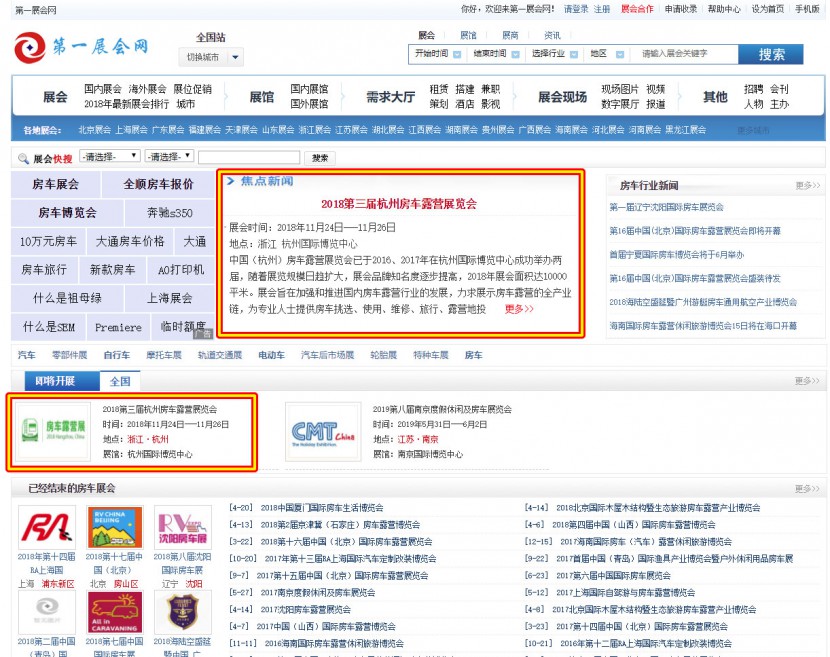Switch to the 展馆 search tab
830x657 pixels.
coord(468,35)
